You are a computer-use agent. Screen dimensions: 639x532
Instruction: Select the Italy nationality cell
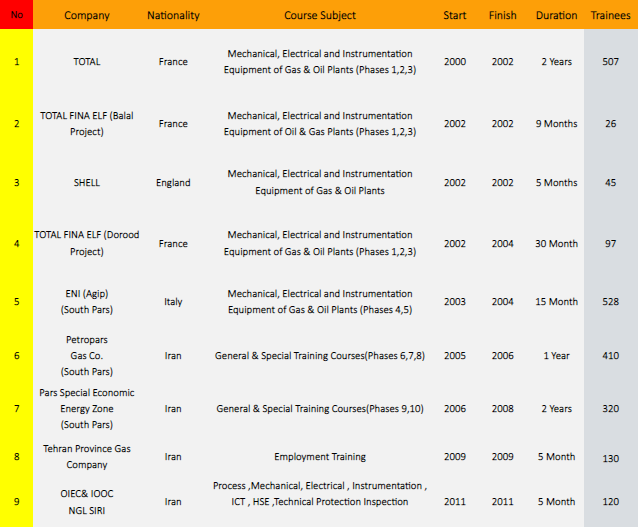click(173, 302)
